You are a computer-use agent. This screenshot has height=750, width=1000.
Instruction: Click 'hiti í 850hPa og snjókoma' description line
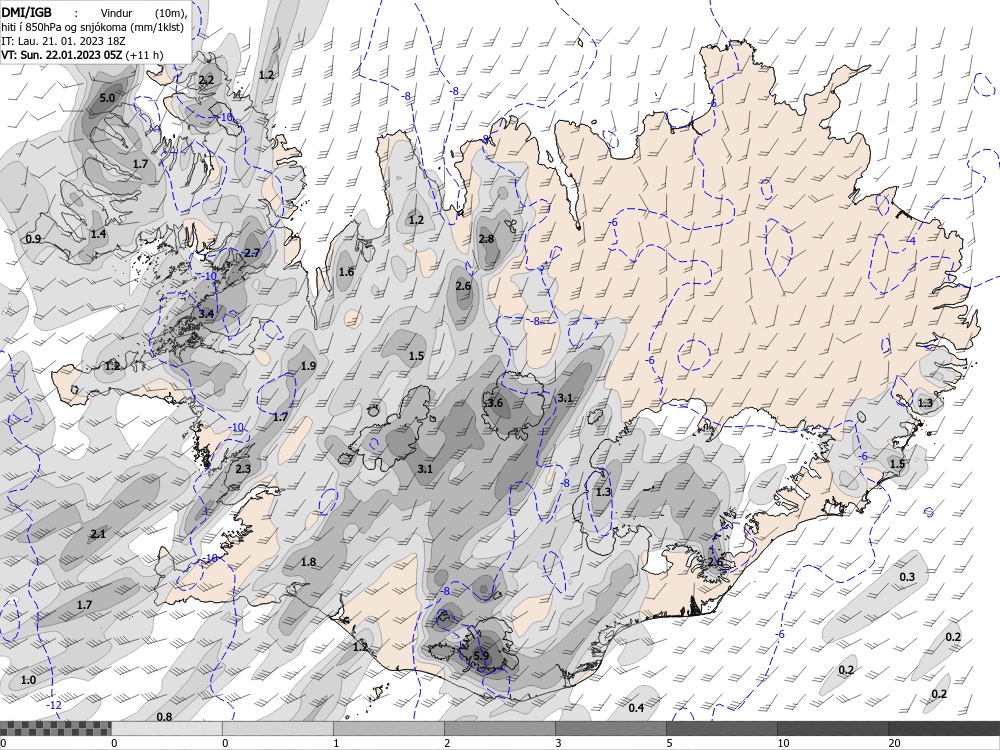92,27
